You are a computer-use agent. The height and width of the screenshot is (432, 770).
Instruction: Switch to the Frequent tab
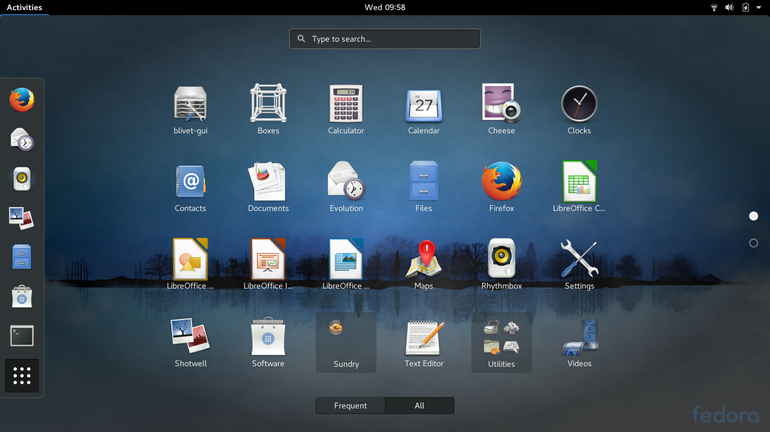point(350,405)
